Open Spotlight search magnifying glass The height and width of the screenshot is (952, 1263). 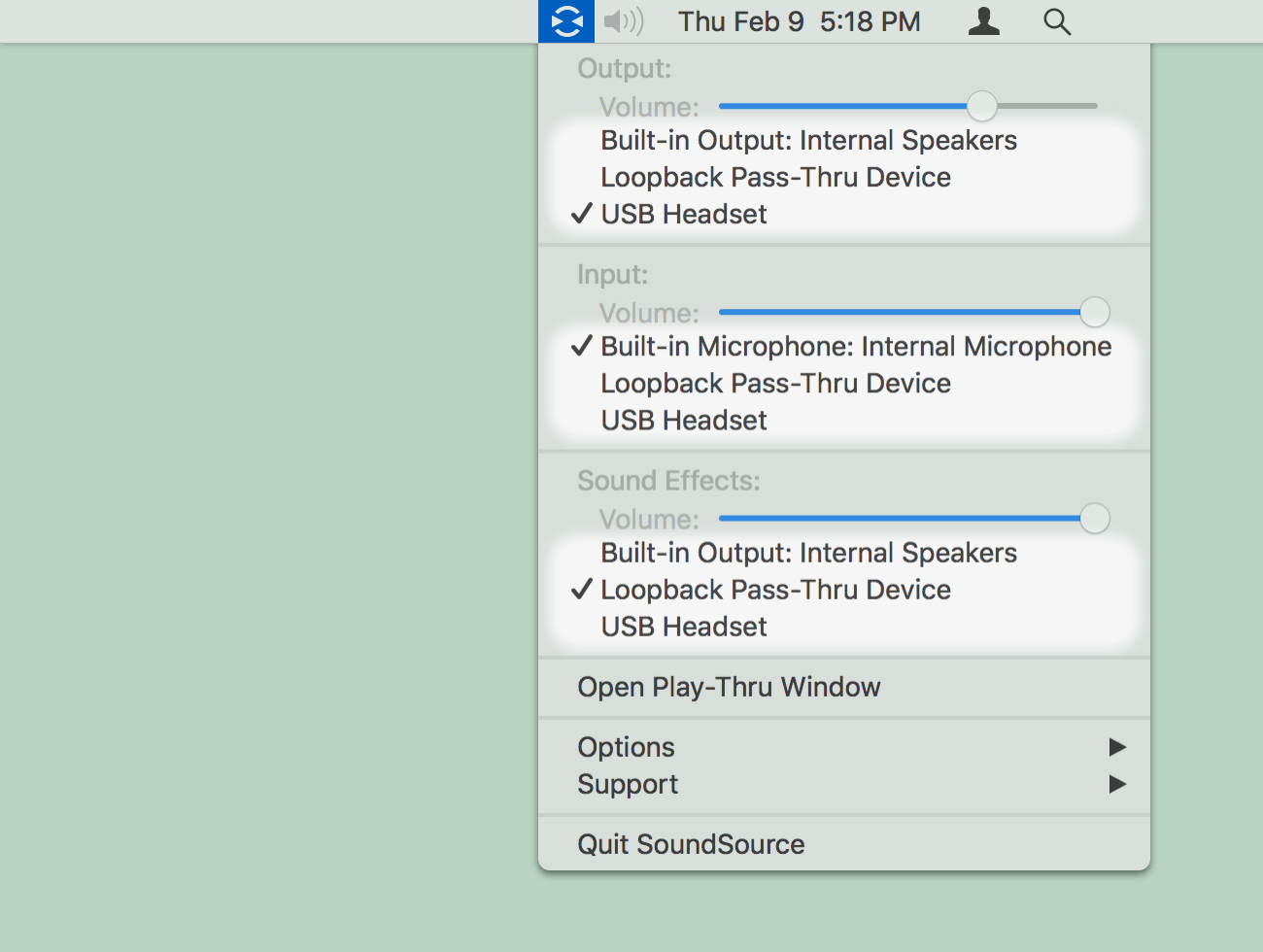tap(1057, 21)
